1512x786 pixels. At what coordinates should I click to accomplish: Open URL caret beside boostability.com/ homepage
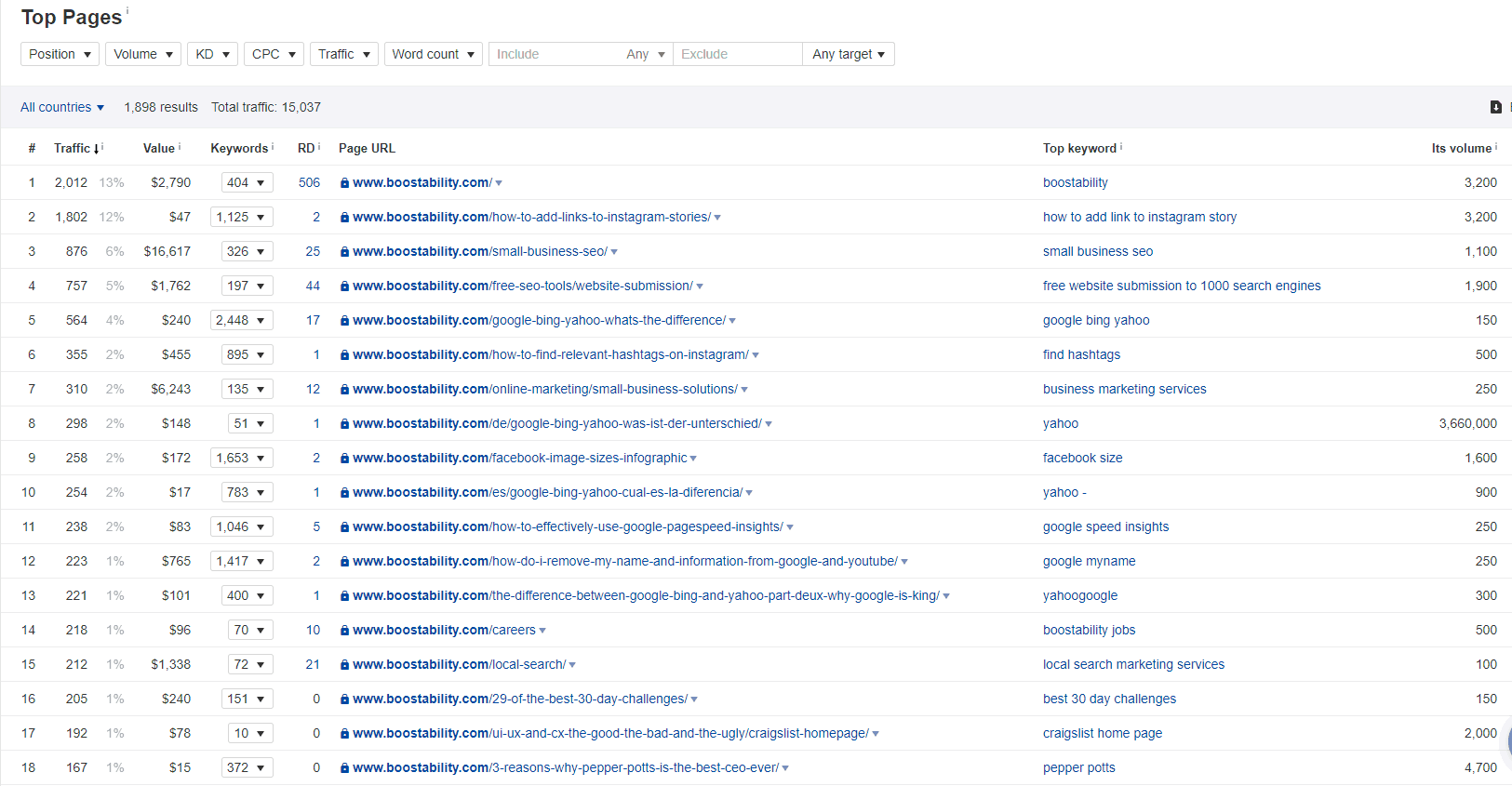click(499, 183)
